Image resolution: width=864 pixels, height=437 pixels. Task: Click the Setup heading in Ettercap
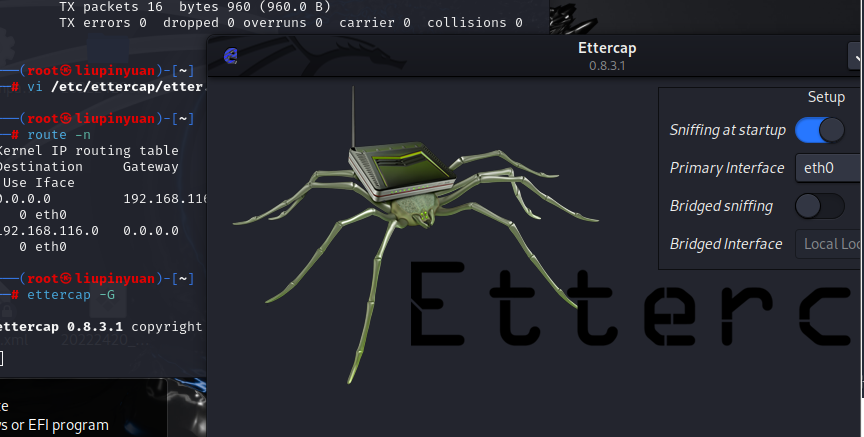pyautogui.click(x=826, y=97)
